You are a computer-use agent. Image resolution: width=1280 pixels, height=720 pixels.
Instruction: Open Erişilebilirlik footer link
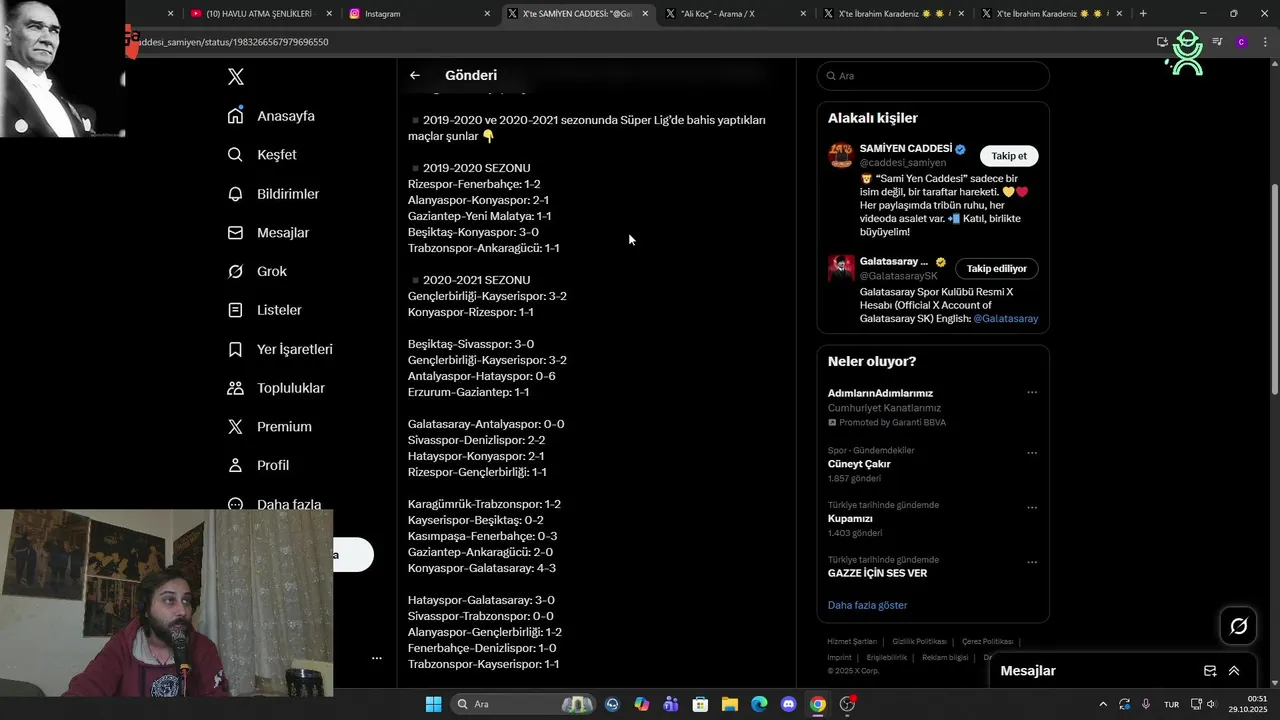pos(887,658)
